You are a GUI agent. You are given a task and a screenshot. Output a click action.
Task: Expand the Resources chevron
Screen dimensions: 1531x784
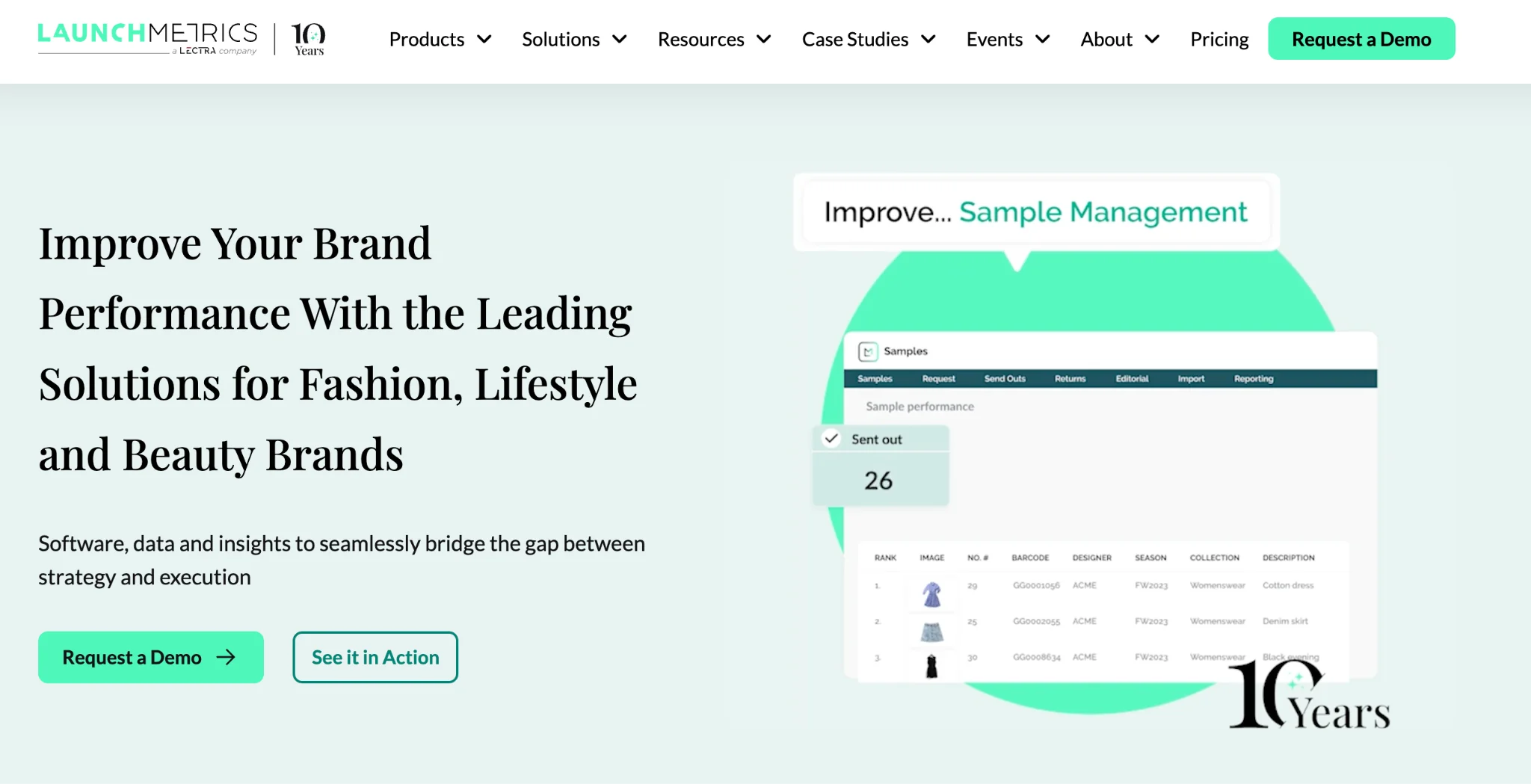pyautogui.click(x=764, y=39)
